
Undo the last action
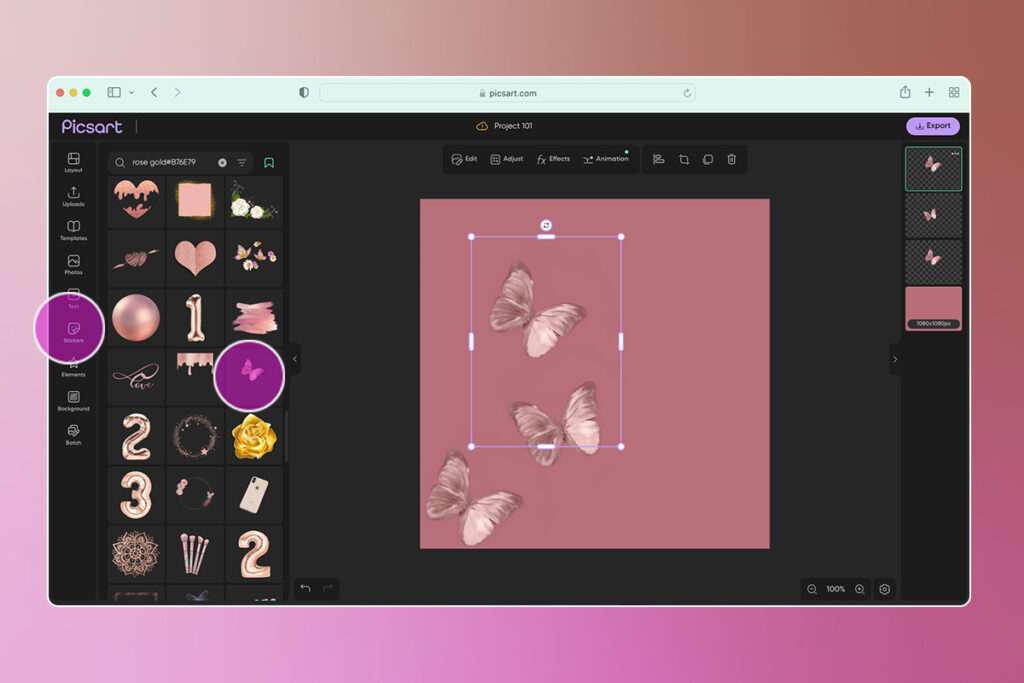tap(305, 589)
